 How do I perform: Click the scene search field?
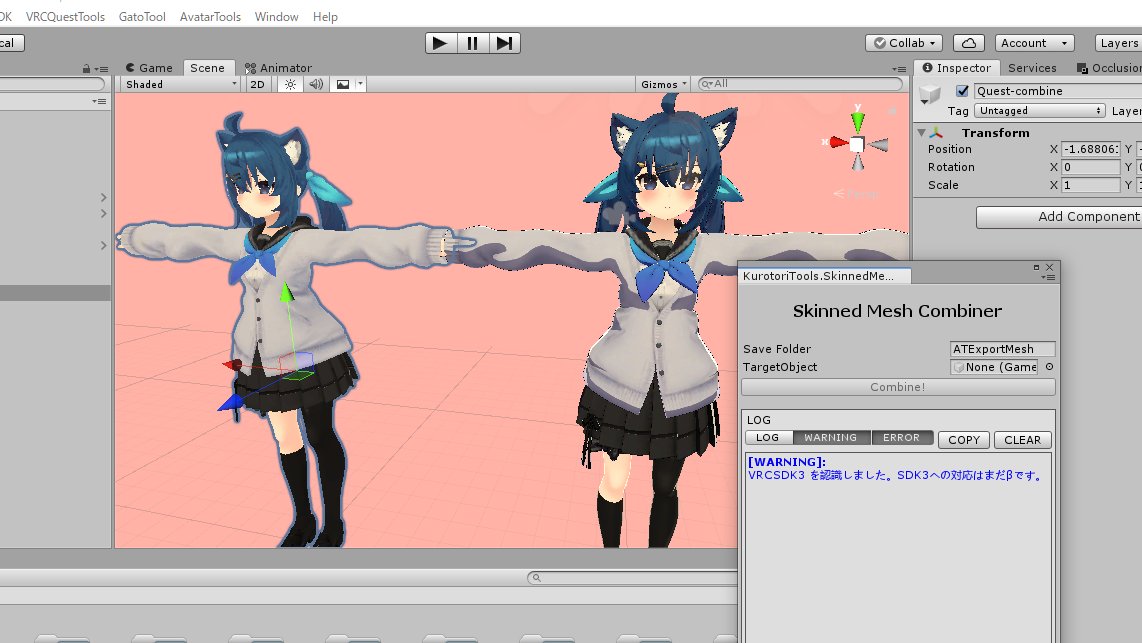point(800,84)
